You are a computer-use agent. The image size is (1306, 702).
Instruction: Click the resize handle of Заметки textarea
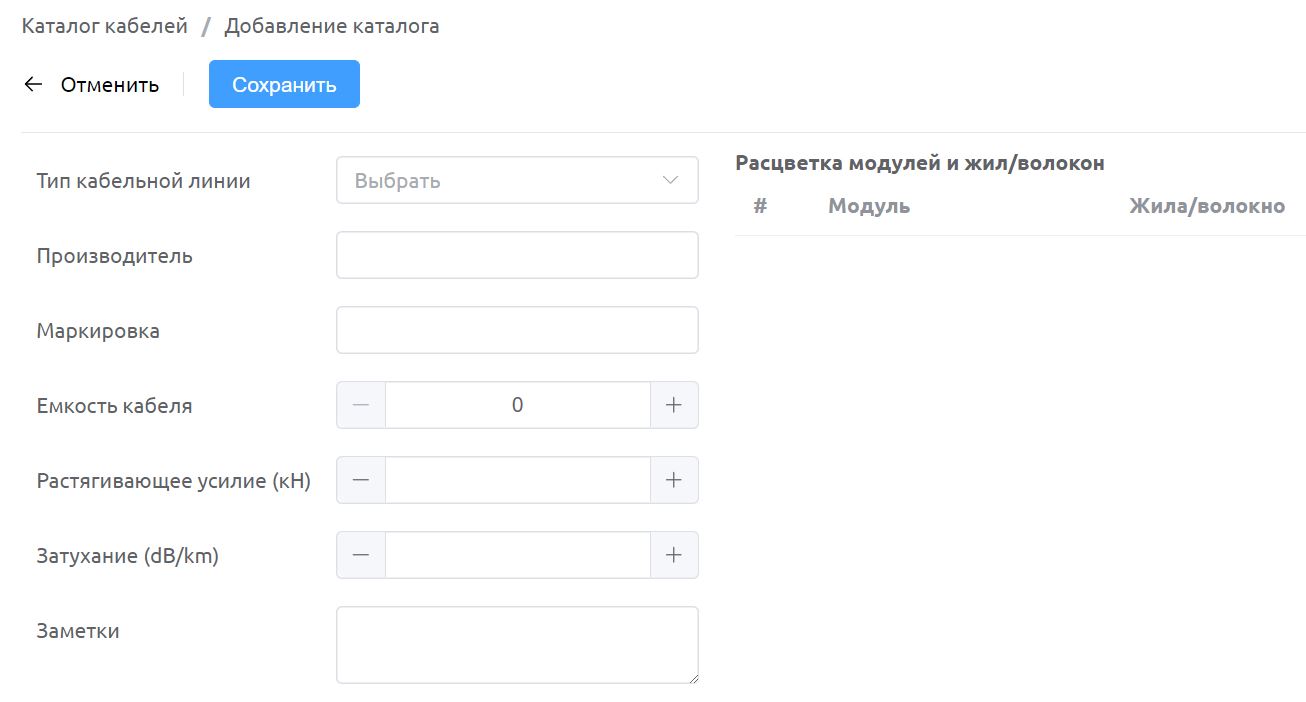pyautogui.click(x=692, y=678)
